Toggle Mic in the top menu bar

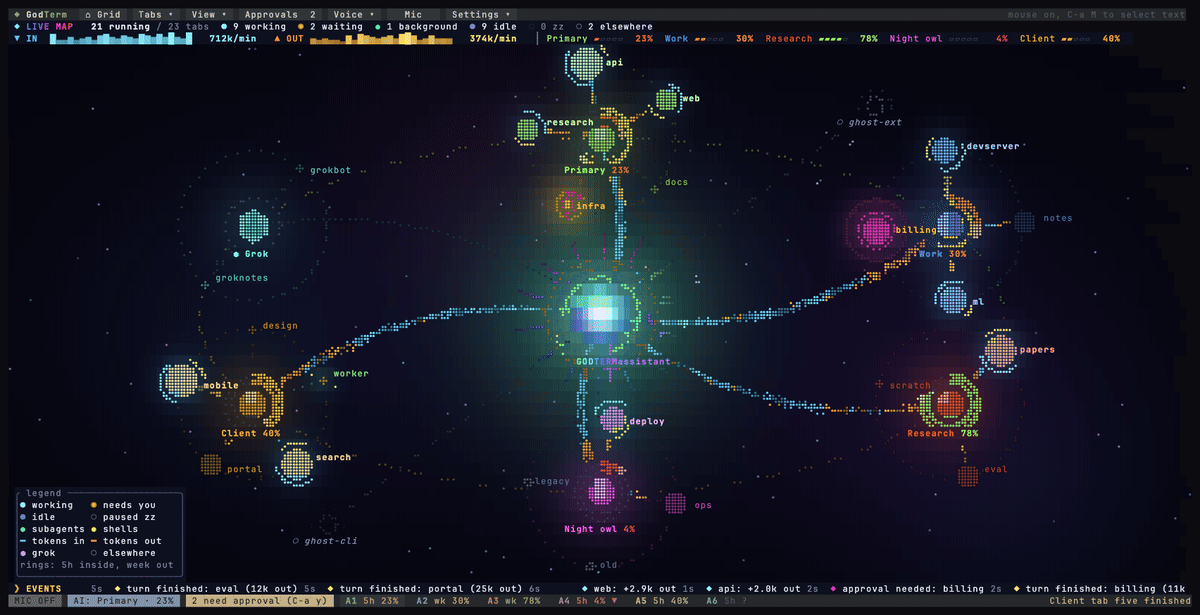tap(413, 15)
